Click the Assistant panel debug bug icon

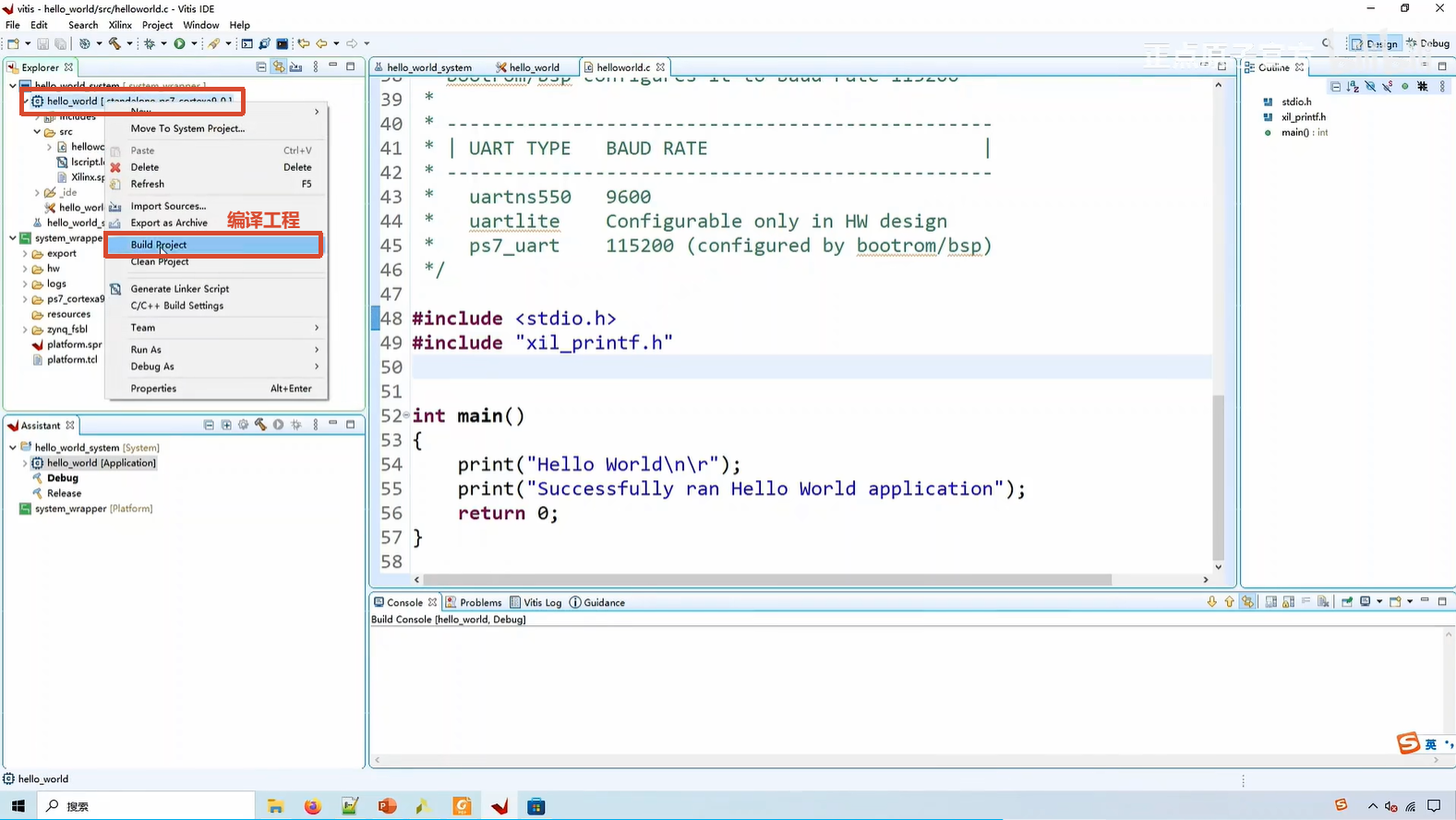point(296,425)
